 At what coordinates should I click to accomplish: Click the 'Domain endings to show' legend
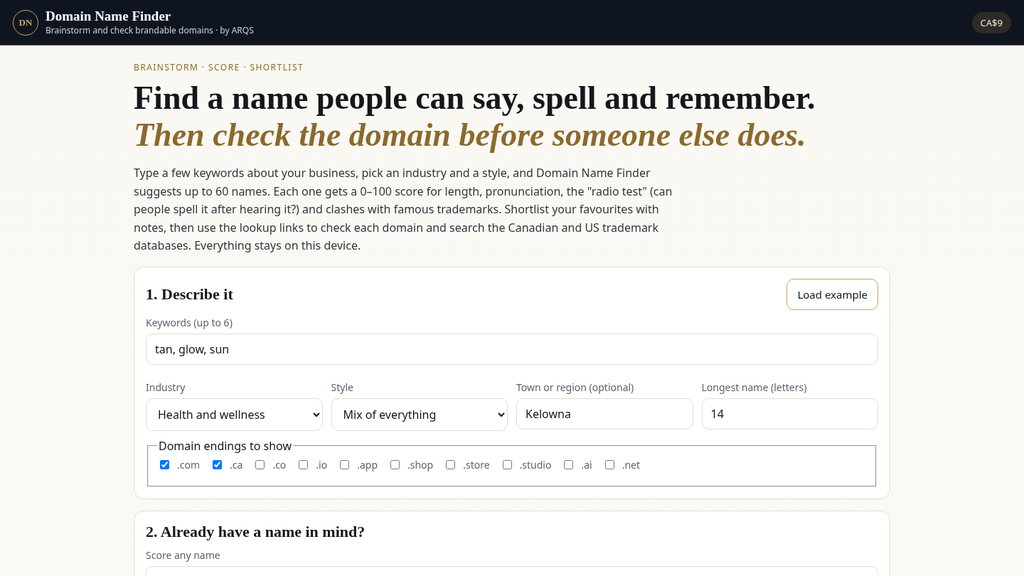[x=225, y=446]
